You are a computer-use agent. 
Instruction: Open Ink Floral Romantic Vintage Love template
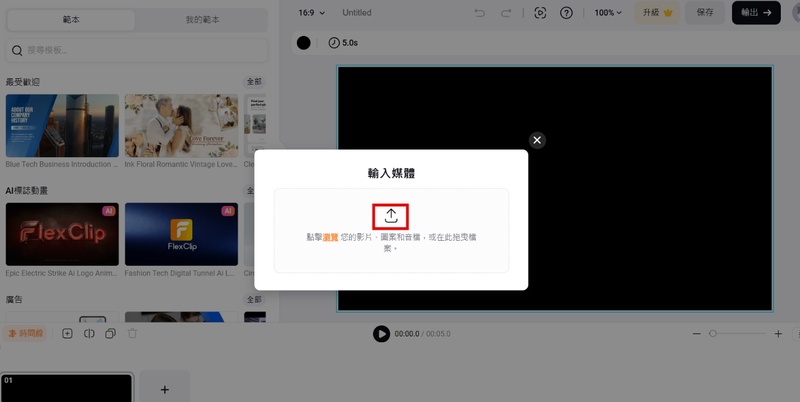point(181,125)
